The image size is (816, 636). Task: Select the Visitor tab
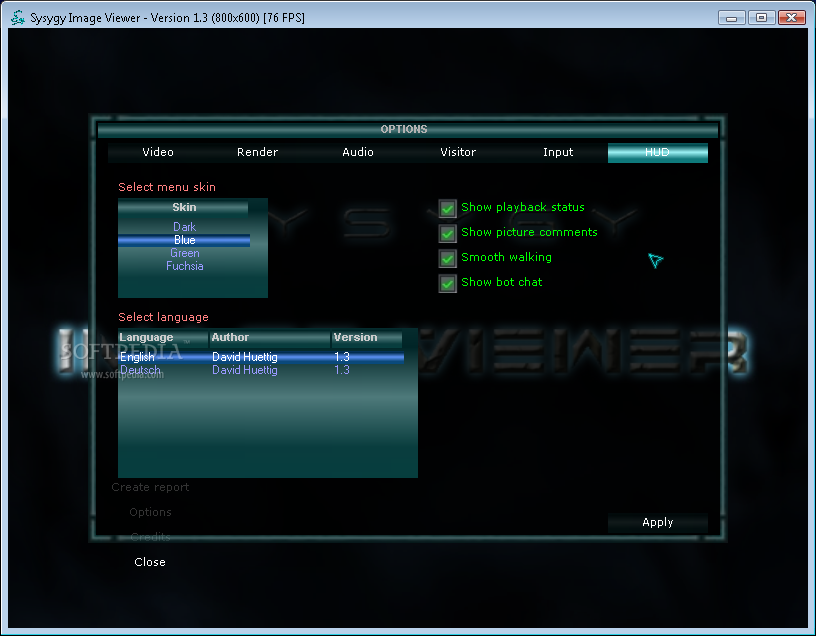[x=458, y=152]
